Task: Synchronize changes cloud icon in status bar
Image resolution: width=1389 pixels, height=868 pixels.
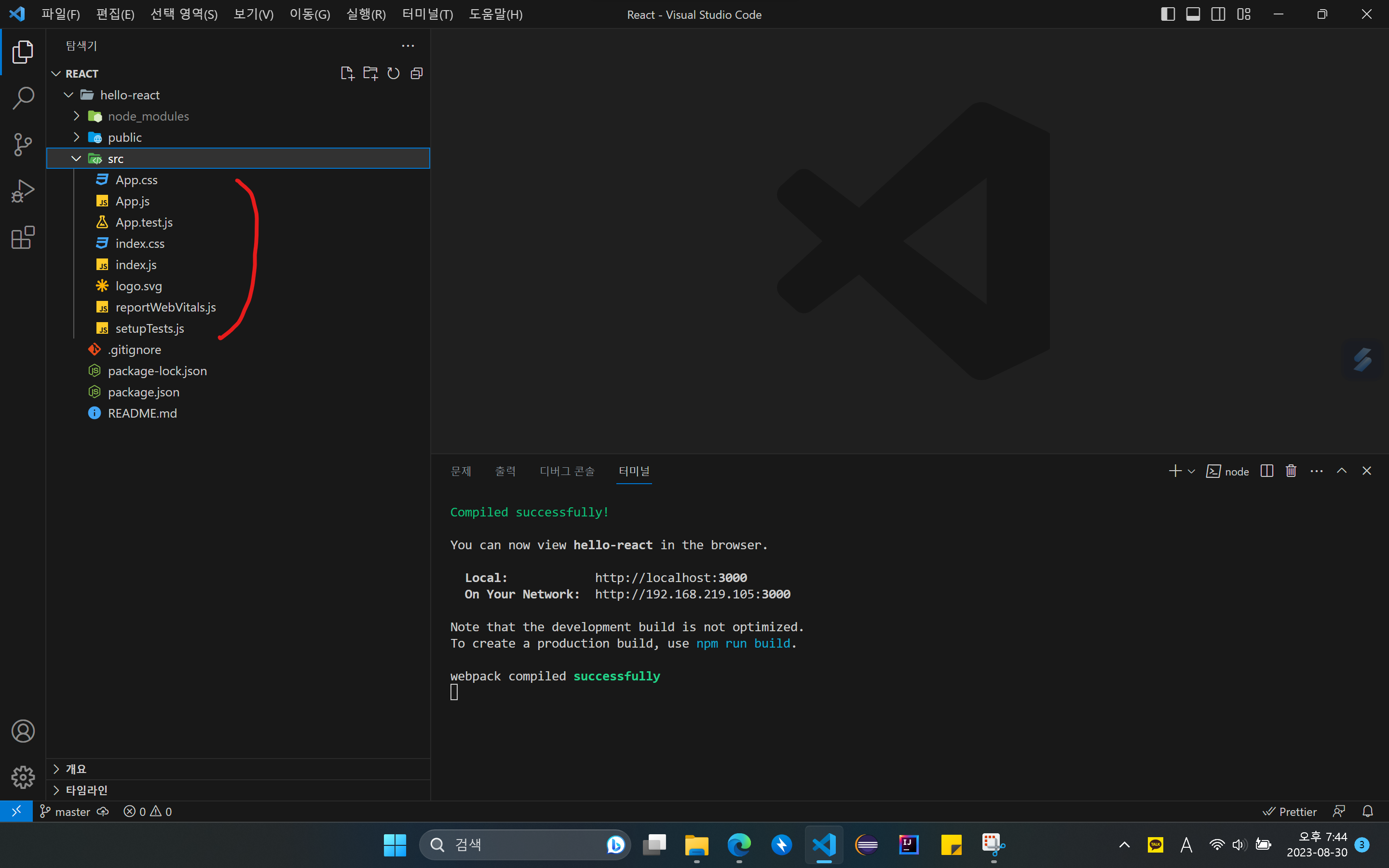Action: pos(103,811)
